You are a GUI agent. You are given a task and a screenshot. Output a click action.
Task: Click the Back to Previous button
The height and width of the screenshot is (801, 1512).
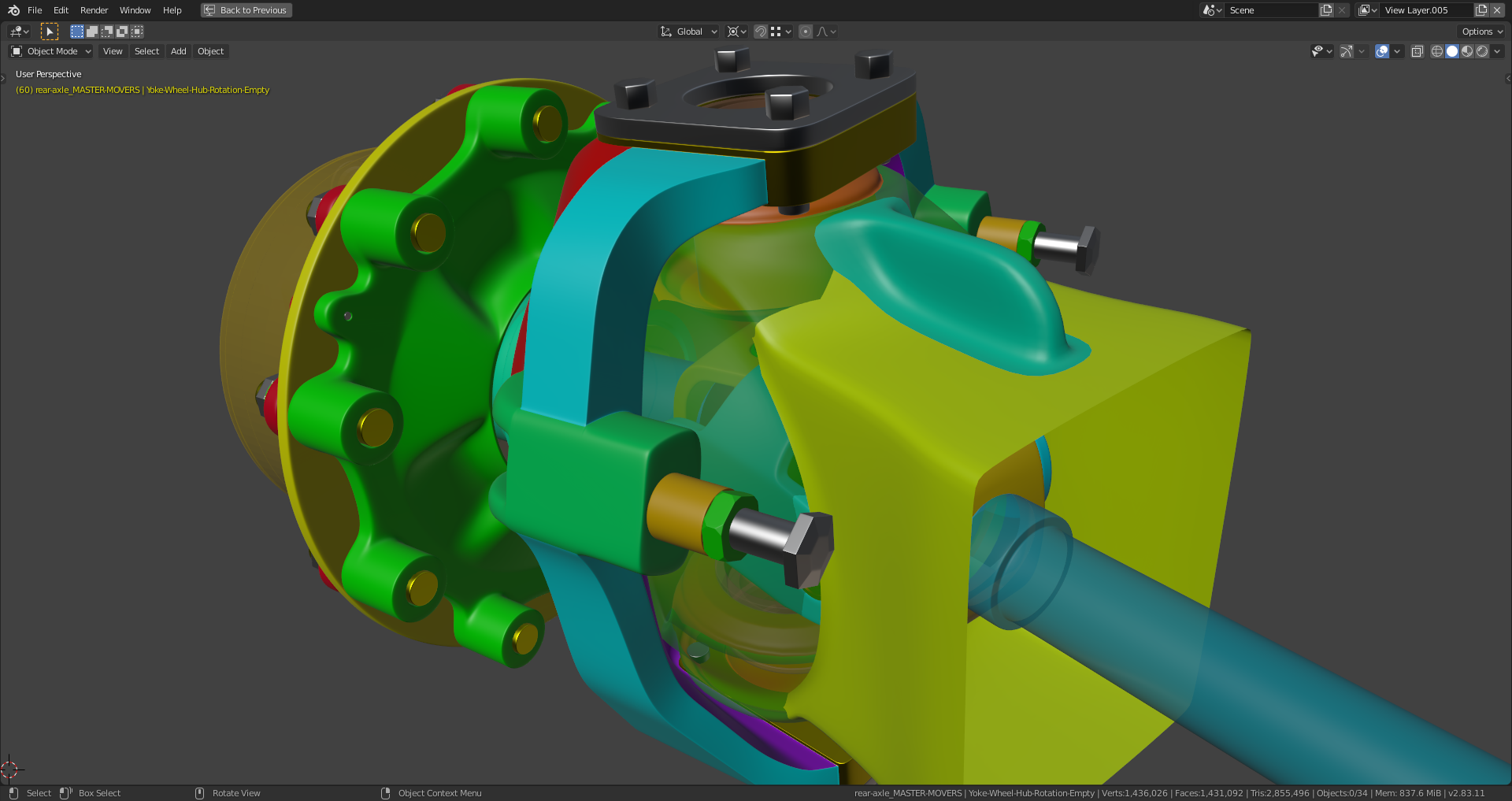tap(246, 10)
